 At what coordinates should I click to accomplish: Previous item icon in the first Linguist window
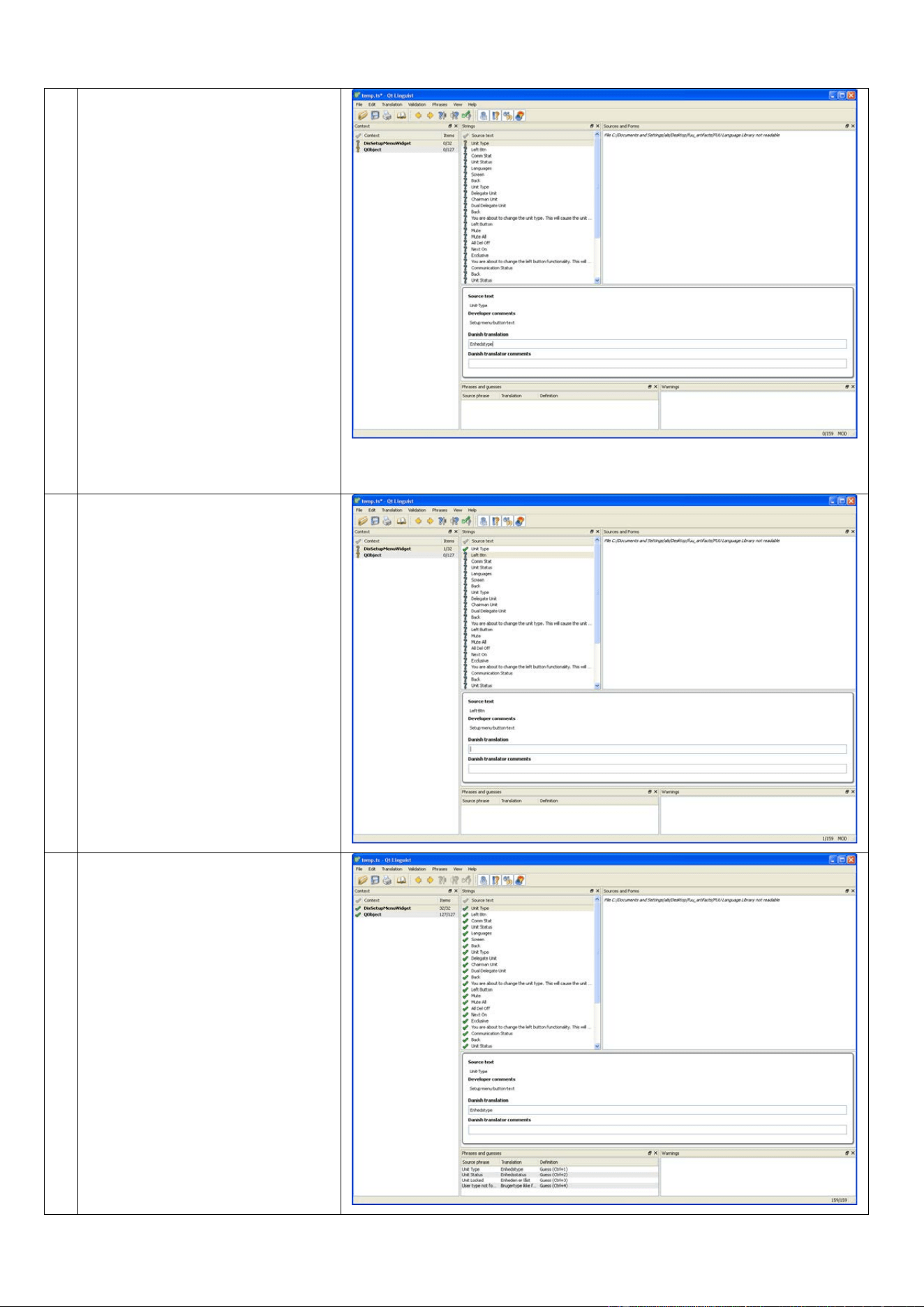pyautogui.click(x=442, y=115)
